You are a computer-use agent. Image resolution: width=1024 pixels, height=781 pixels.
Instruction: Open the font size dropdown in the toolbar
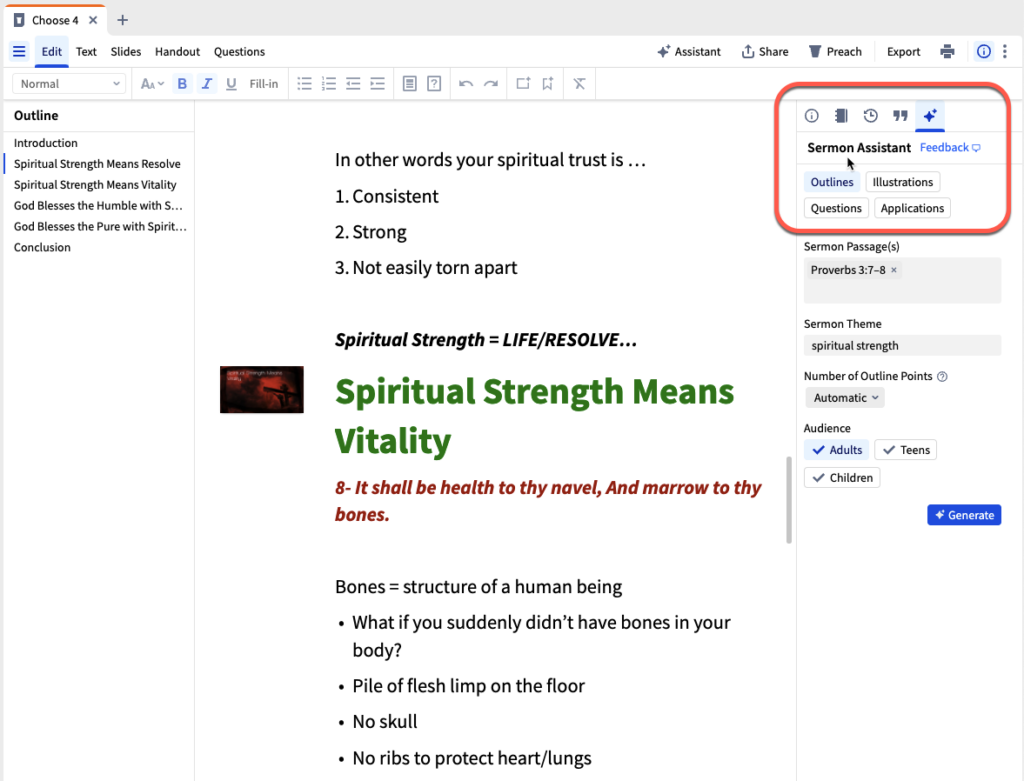coord(150,83)
